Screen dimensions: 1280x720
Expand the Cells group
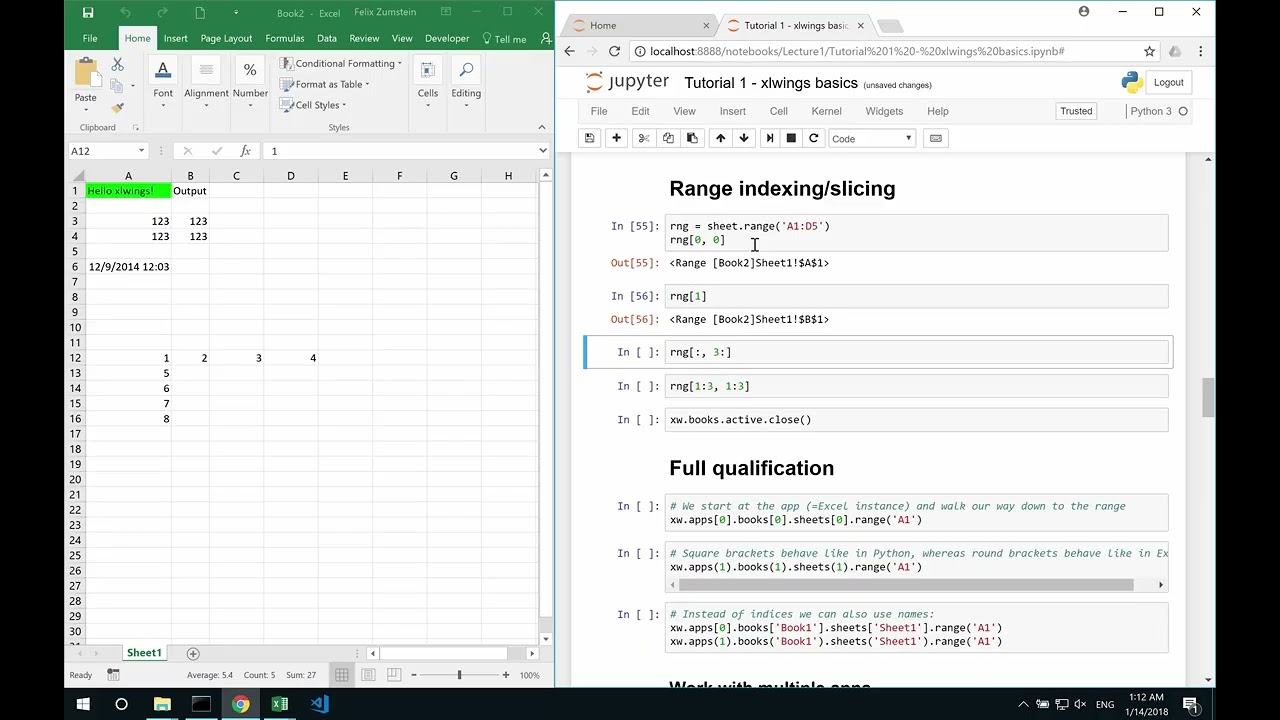tap(428, 84)
